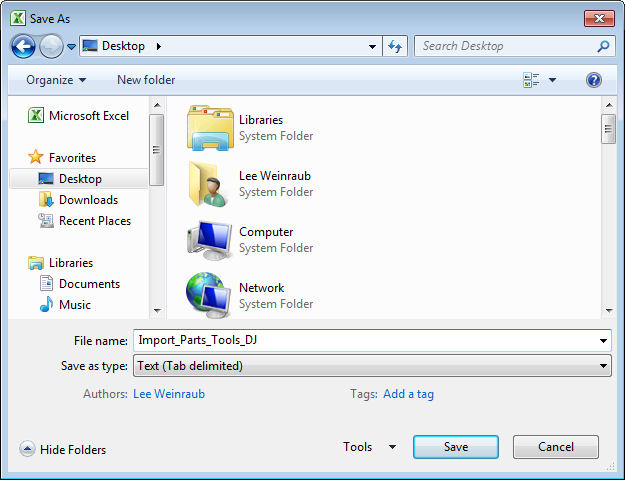
Task: Click the Libraries folder icon in file list
Action: click(210, 128)
